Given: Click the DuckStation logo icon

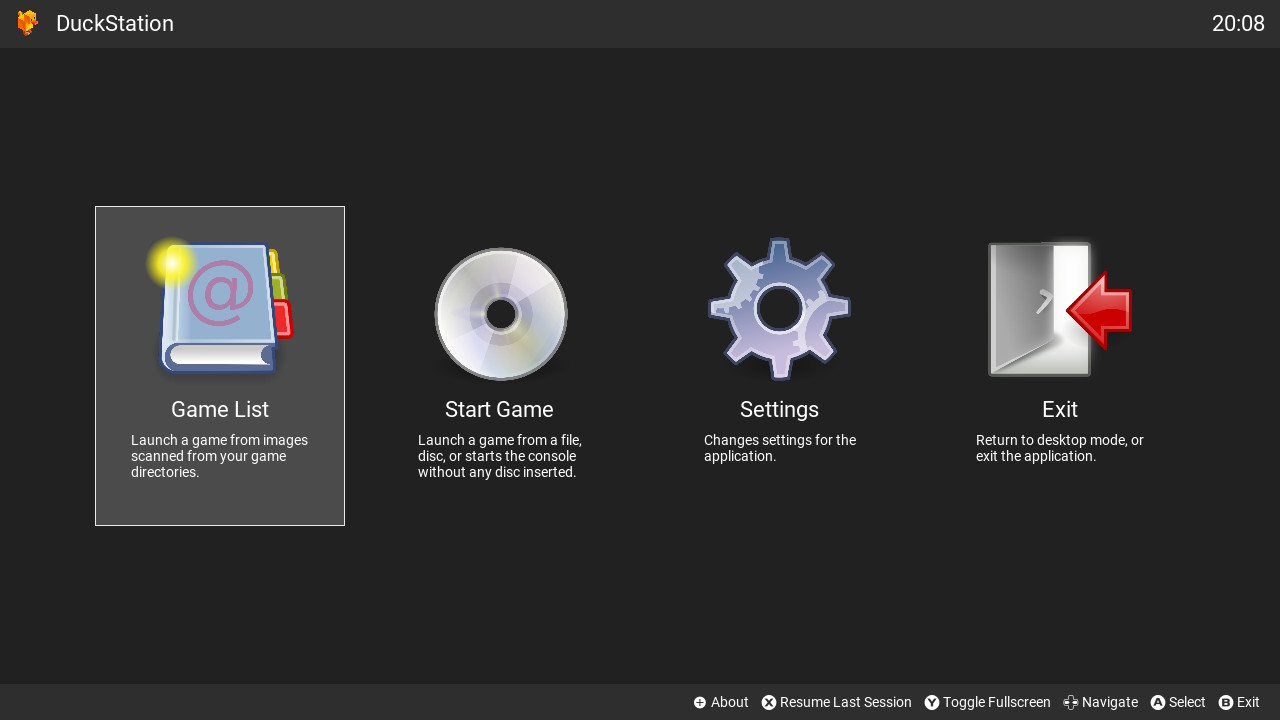Looking at the screenshot, I should [28, 23].
